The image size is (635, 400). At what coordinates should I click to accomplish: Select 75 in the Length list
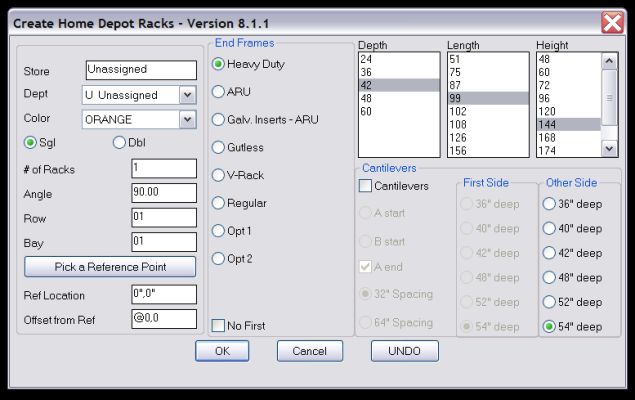pos(488,72)
